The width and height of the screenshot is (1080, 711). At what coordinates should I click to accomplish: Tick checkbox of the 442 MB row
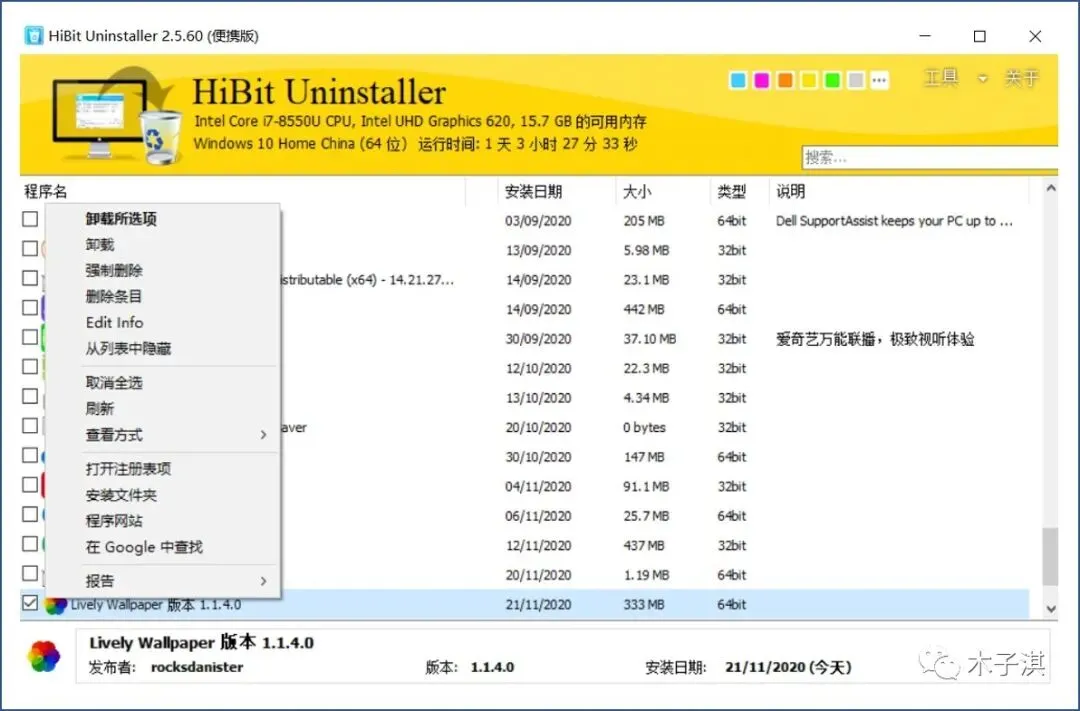[x=30, y=308]
